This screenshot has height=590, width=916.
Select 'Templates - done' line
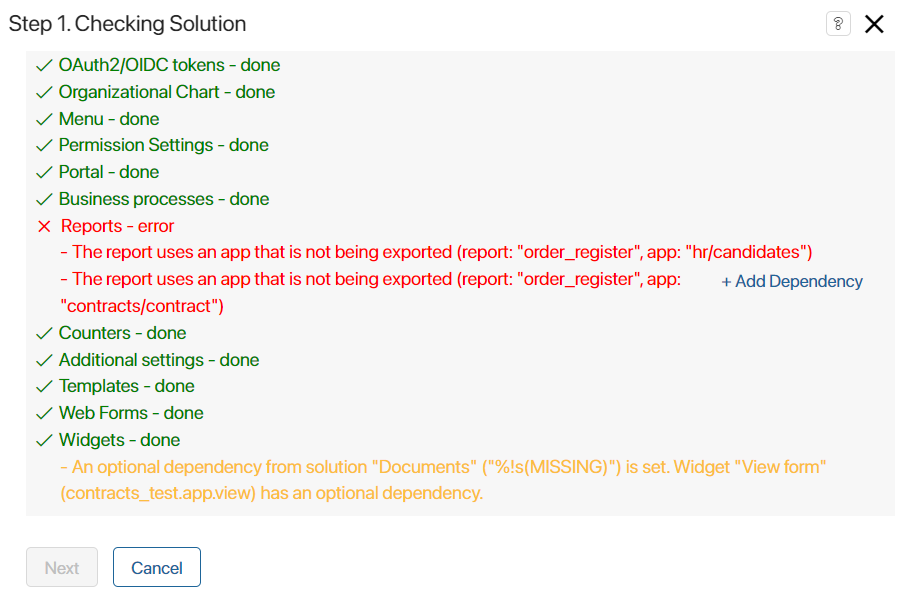[127, 386]
